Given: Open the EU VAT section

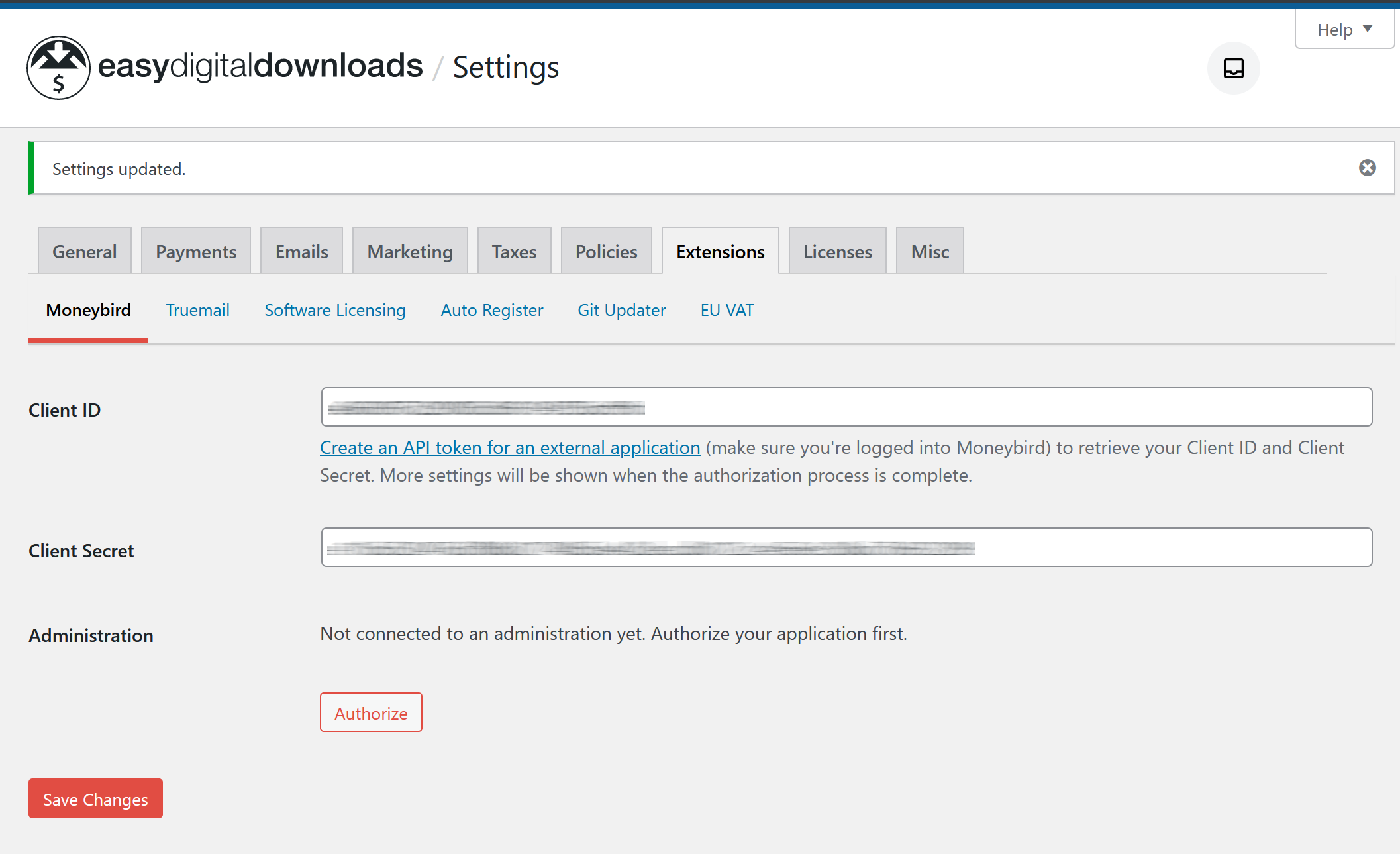Looking at the screenshot, I should (727, 310).
